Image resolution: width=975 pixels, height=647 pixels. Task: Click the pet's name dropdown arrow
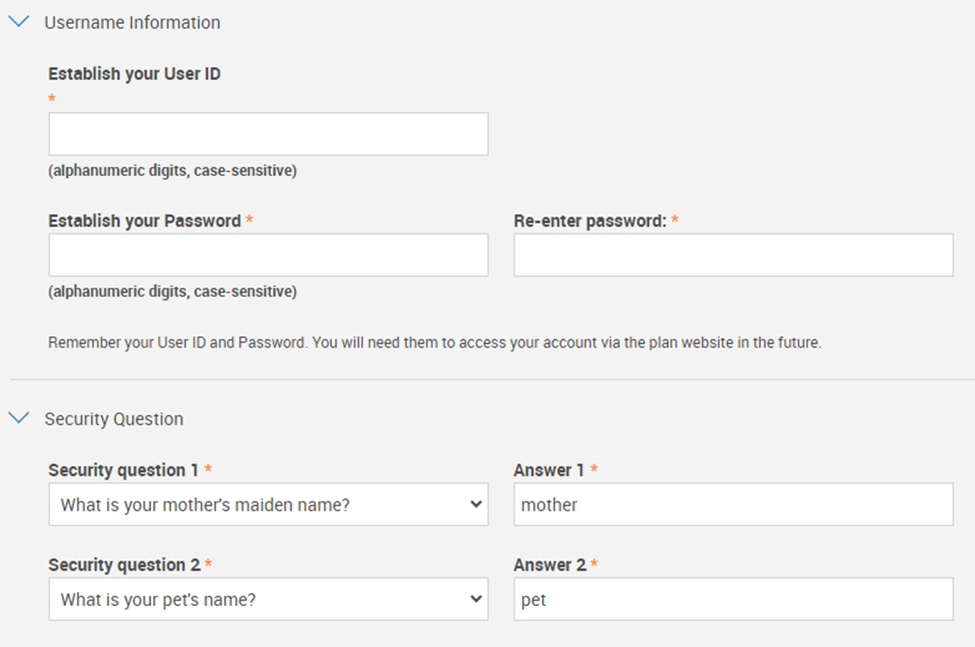pos(476,600)
